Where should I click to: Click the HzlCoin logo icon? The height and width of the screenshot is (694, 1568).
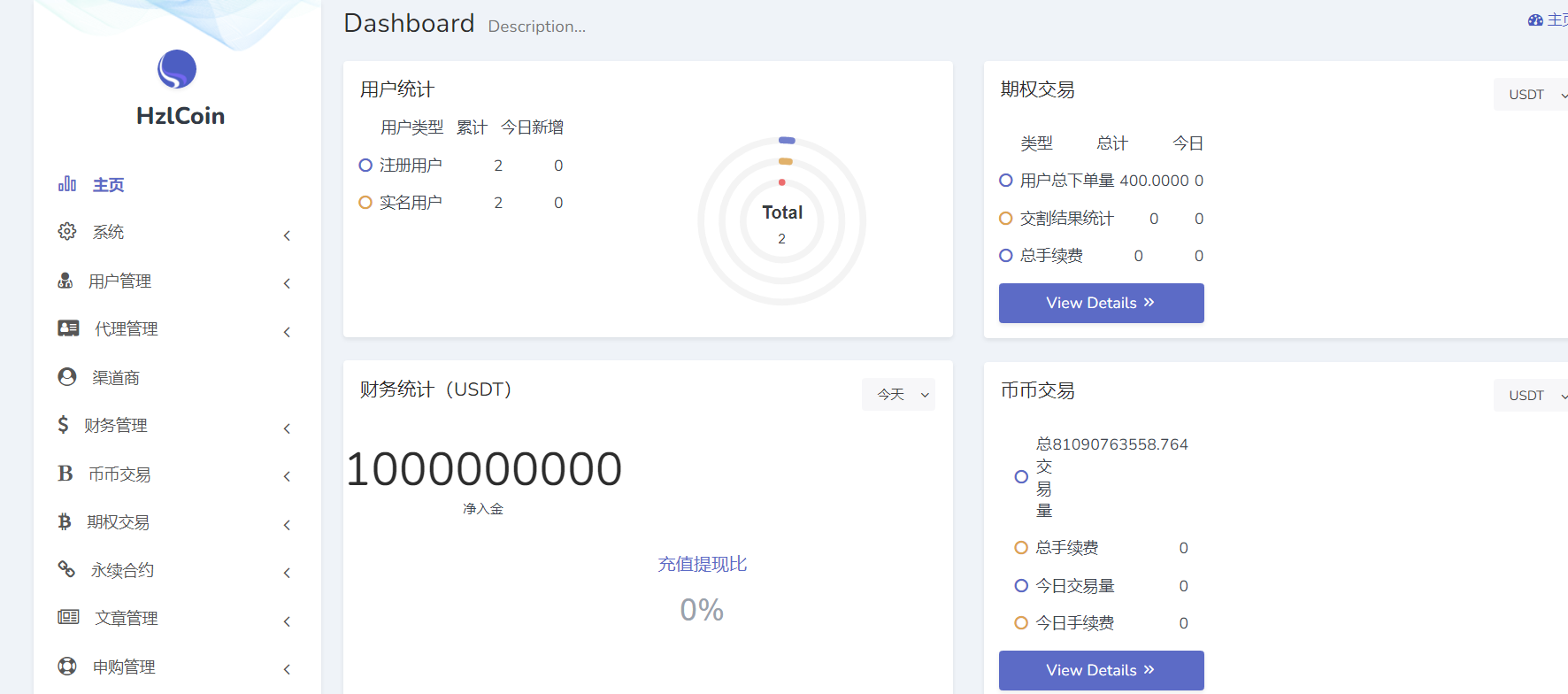point(177,69)
